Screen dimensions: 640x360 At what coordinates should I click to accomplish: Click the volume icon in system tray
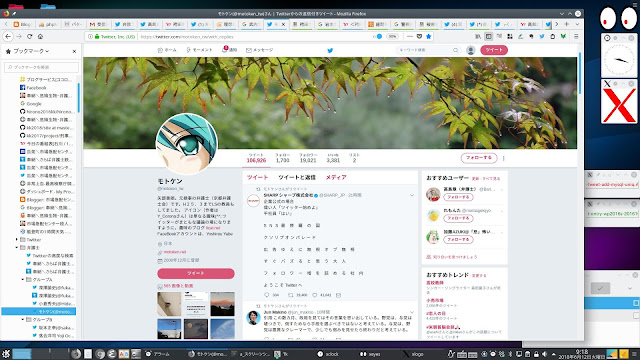544,354
